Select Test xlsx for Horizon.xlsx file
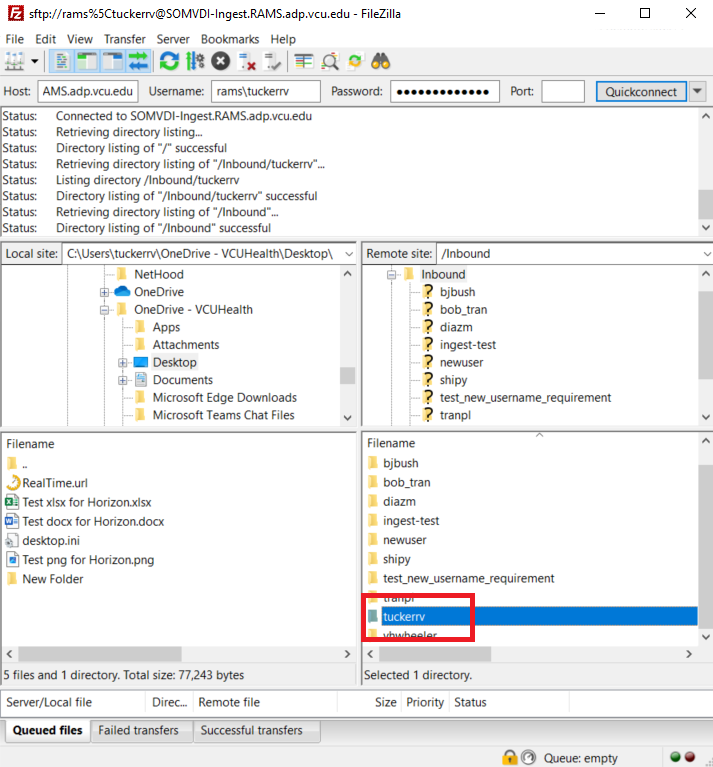Image resolution: width=713 pixels, height=767 pixels. 87,502
